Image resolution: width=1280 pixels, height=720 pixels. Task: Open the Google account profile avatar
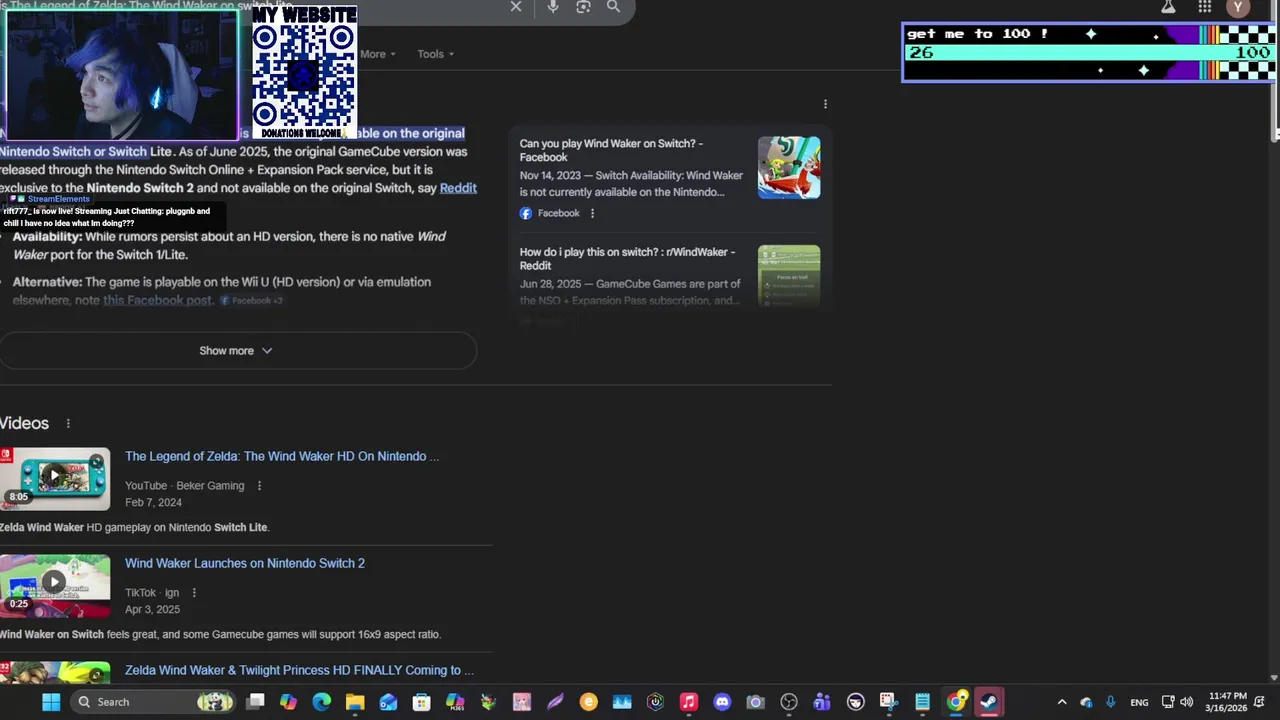click(1238, 8)
